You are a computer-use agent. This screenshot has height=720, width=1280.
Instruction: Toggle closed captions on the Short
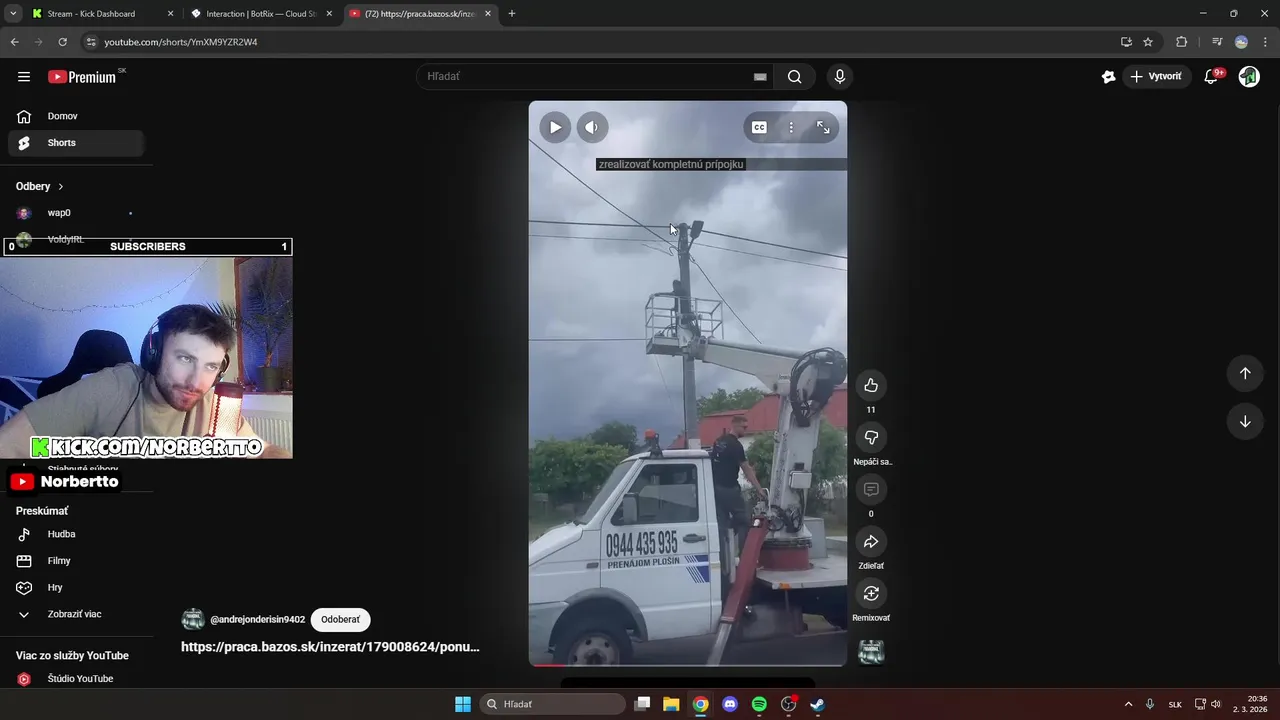[759, 127]
